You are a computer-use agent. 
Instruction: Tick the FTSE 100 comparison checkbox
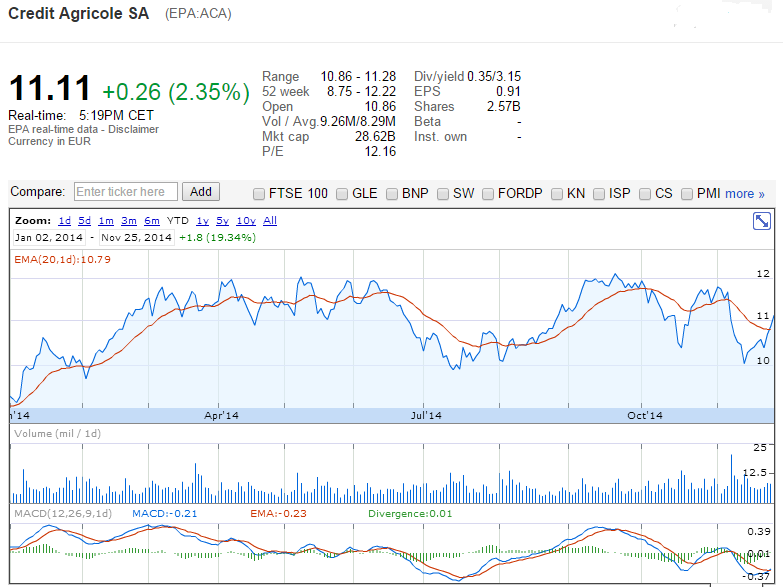point(259,194)
